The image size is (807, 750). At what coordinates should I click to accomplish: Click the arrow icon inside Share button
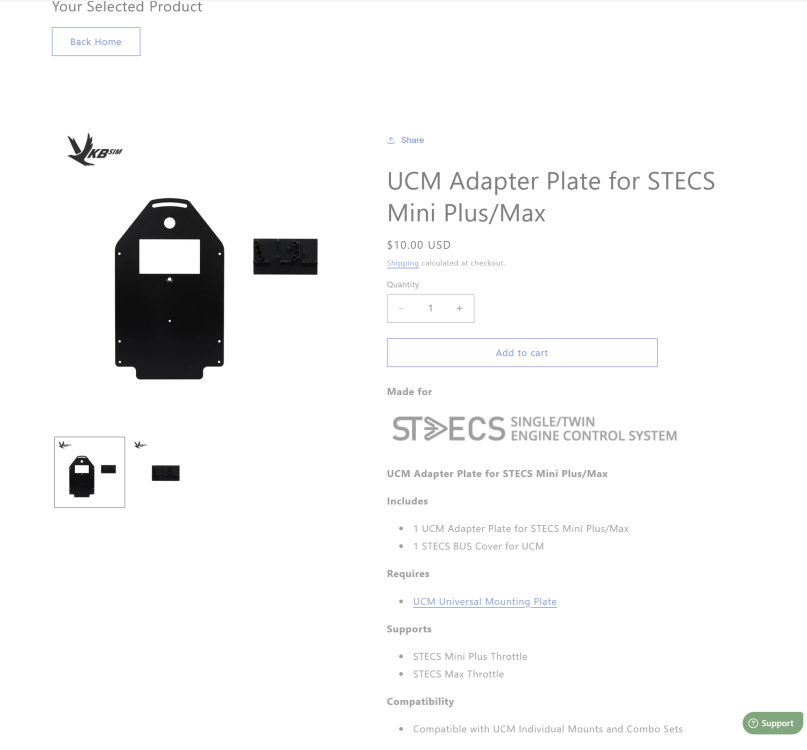click(390, 140)
